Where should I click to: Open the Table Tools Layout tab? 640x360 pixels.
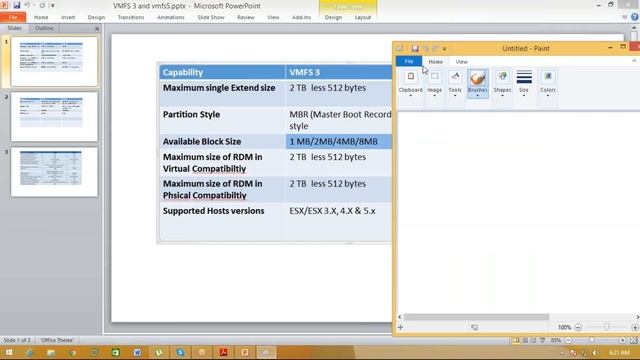pos(362,17)
